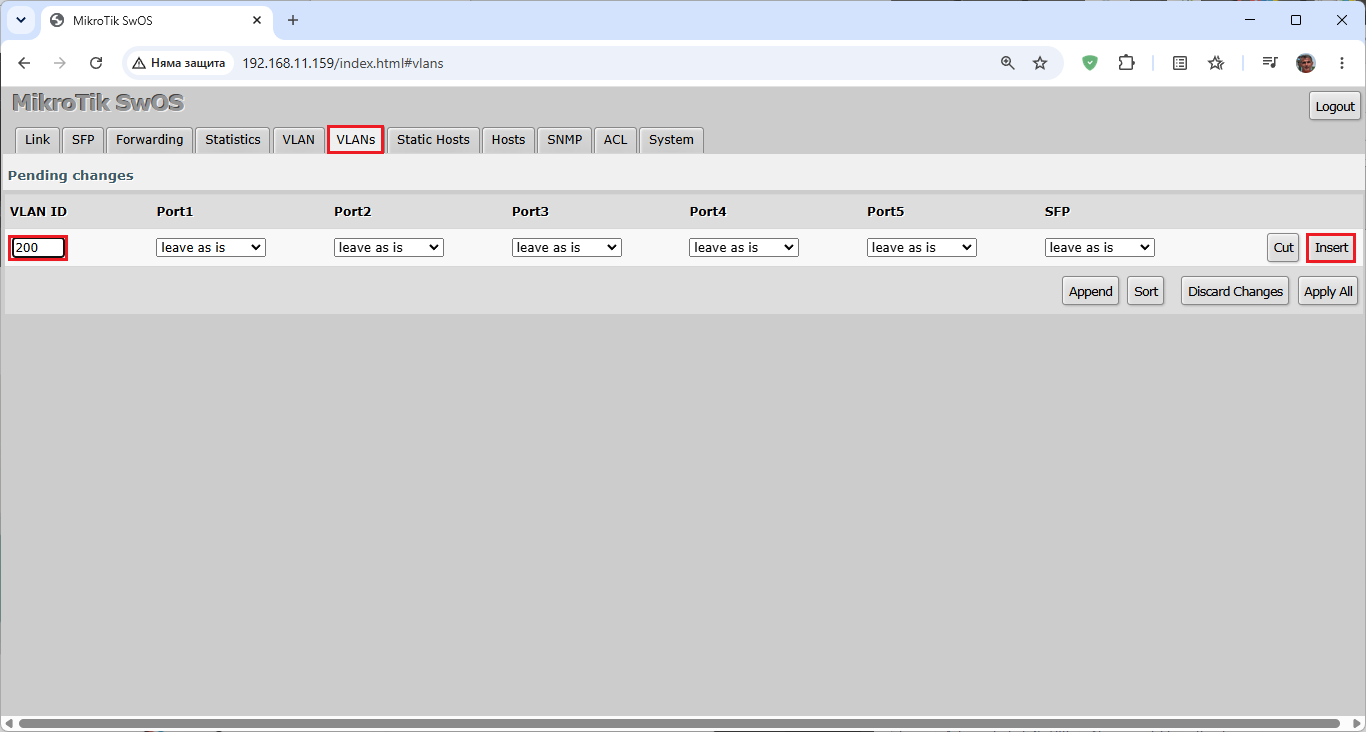
Task: Open the Port5 membership dropdown
Action: pos(922,247)
